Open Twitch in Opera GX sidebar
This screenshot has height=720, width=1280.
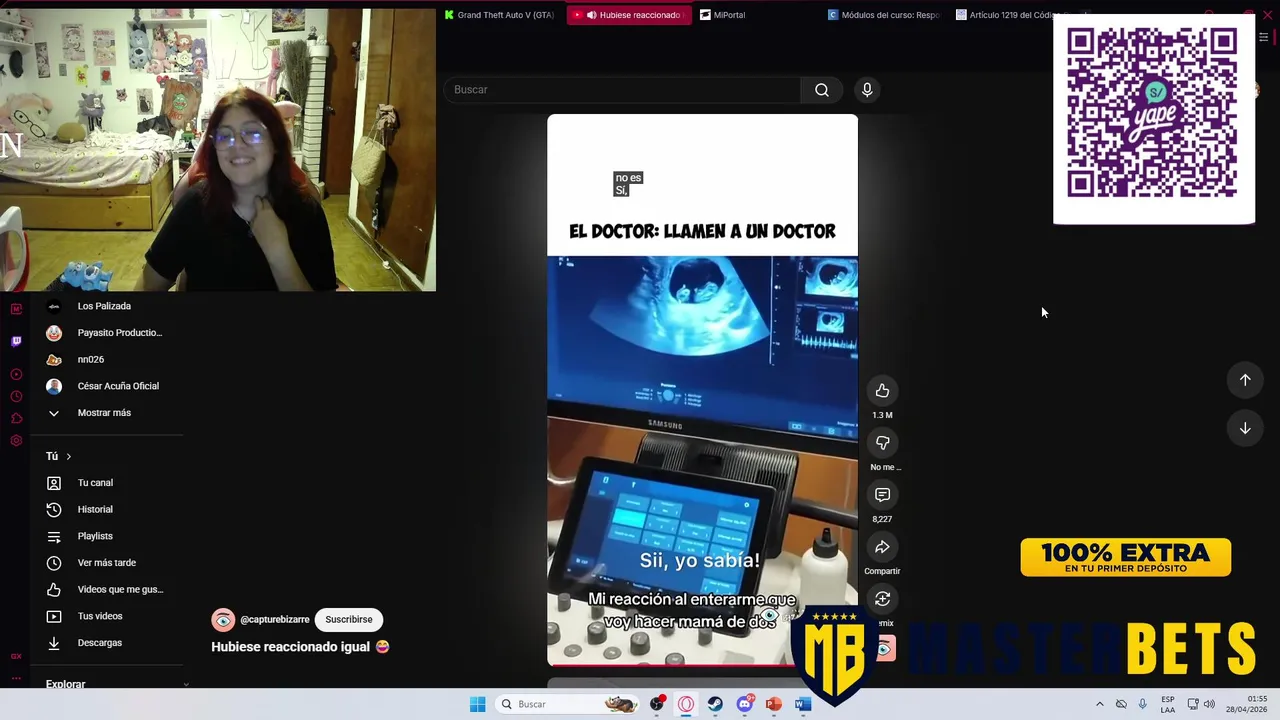[x=16, y=341]
